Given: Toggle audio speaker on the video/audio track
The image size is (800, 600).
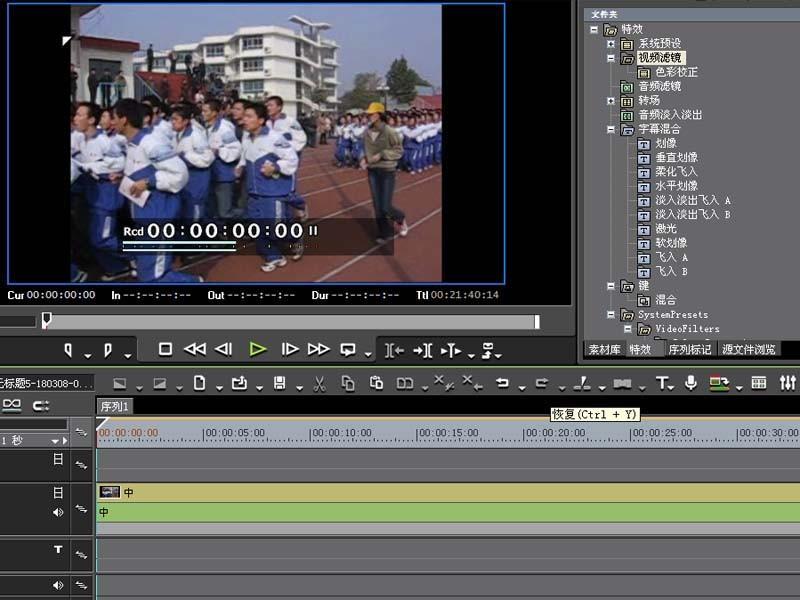Looking at the screenshot, I should tap(58, 512).
